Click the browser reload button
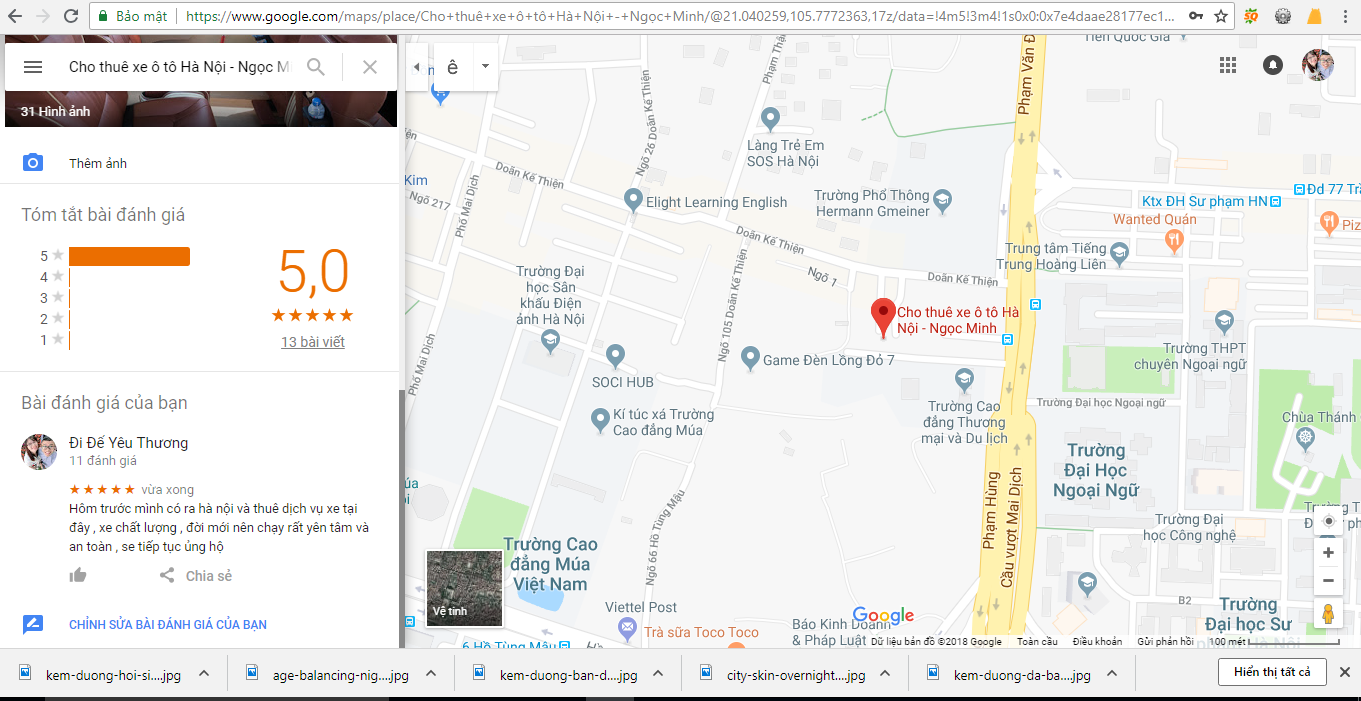The image size is (1361, 701). [71, 16]
